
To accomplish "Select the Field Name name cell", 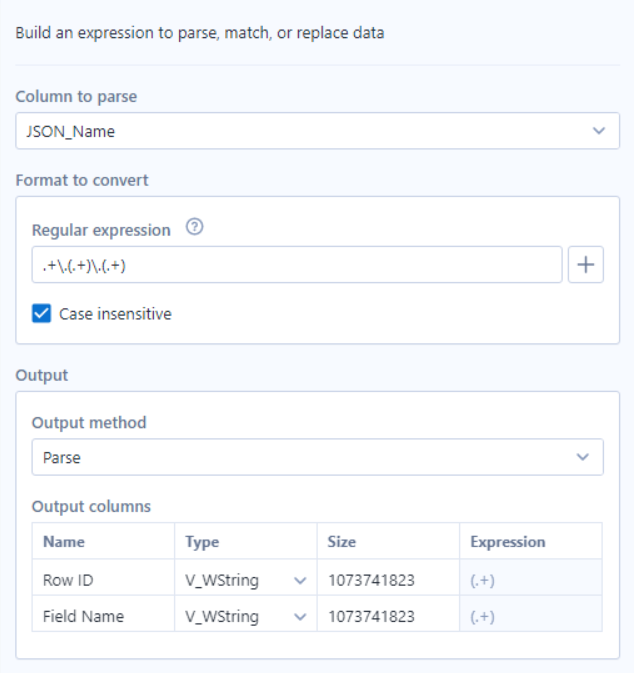I will (103, 616).
